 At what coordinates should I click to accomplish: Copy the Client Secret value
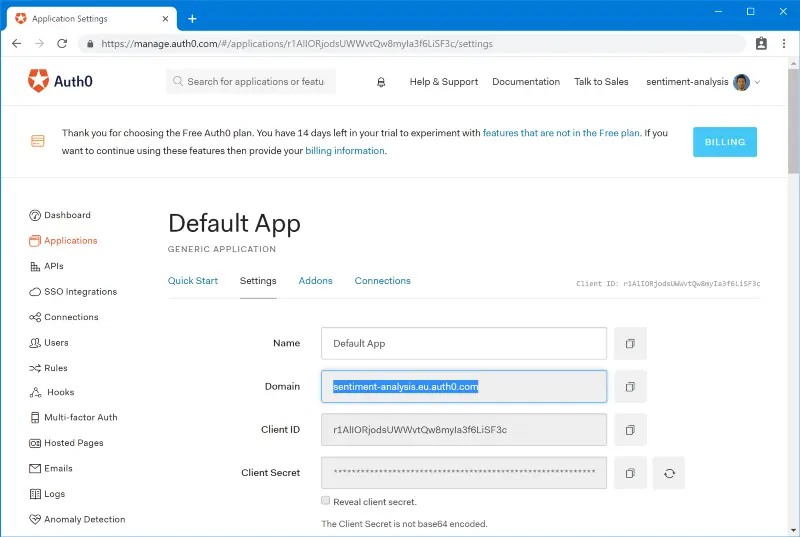(630, 473)
